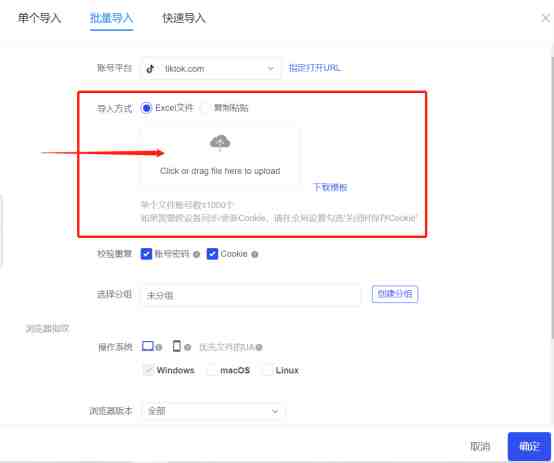Click help icon beside desktop icon
This screenshot has width=554, height=463.
click(x=159, y=347)
